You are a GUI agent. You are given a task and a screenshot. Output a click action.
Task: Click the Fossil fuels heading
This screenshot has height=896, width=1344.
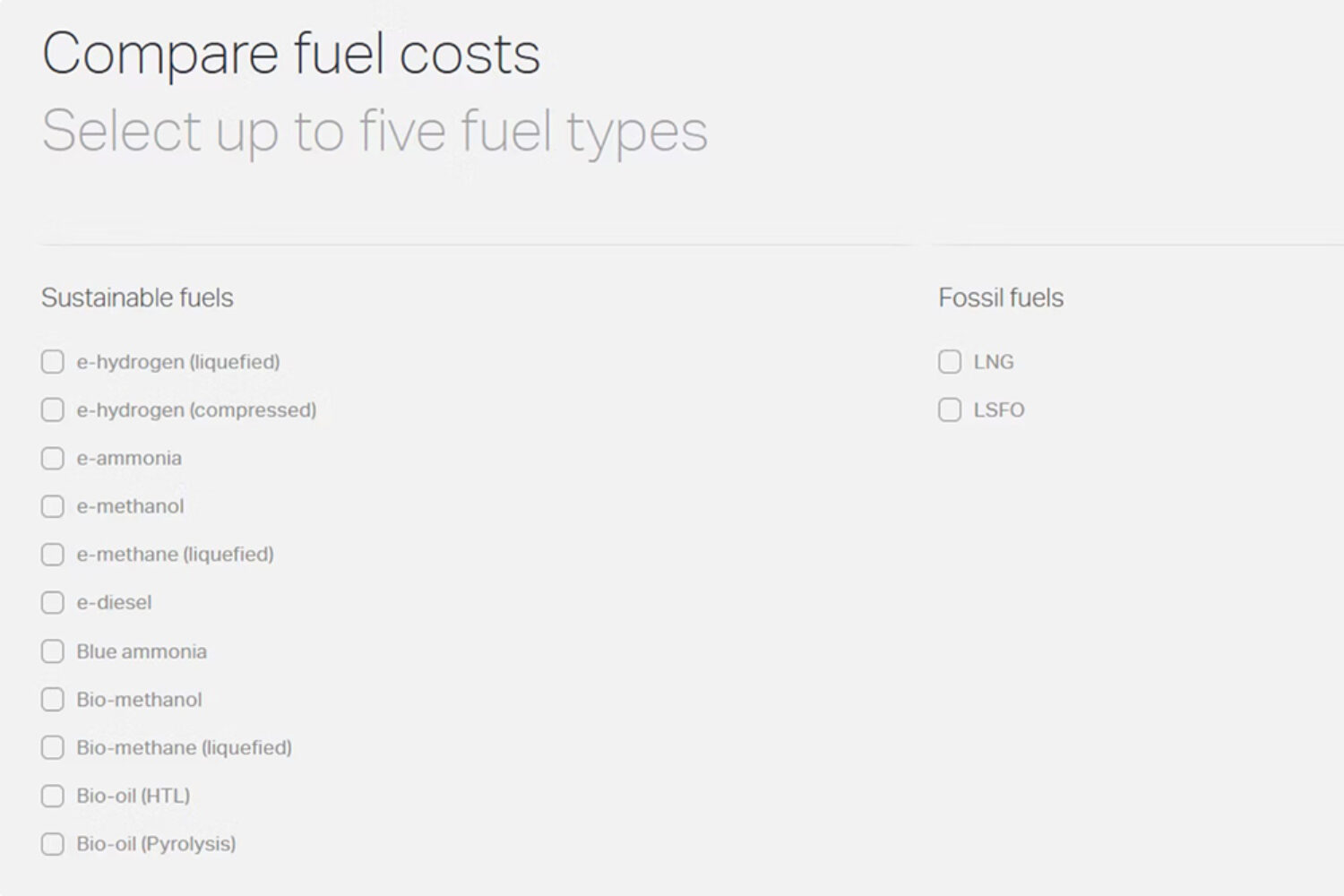click(1001, 297)
